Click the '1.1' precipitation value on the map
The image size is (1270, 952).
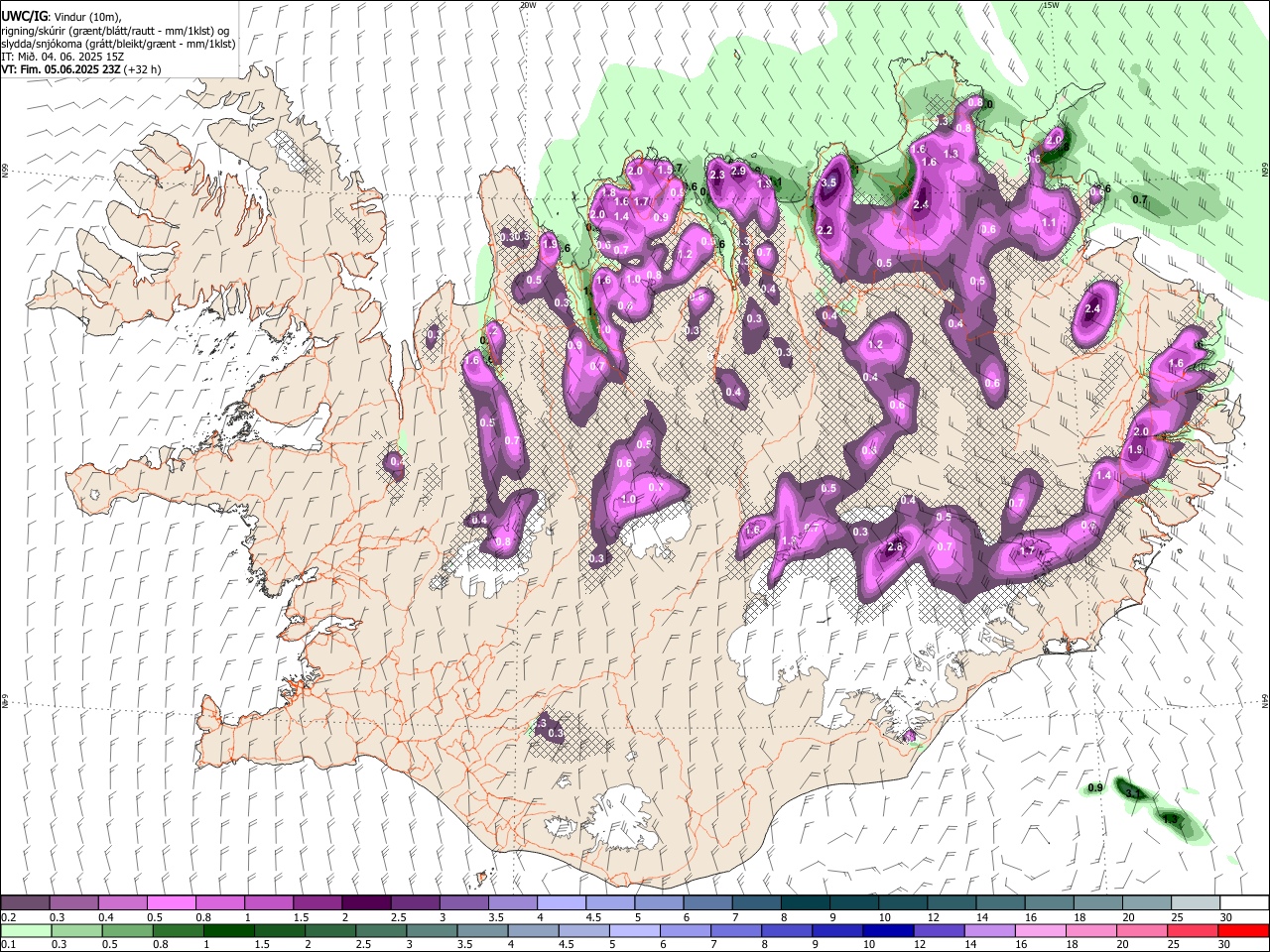click(1049, 223)
